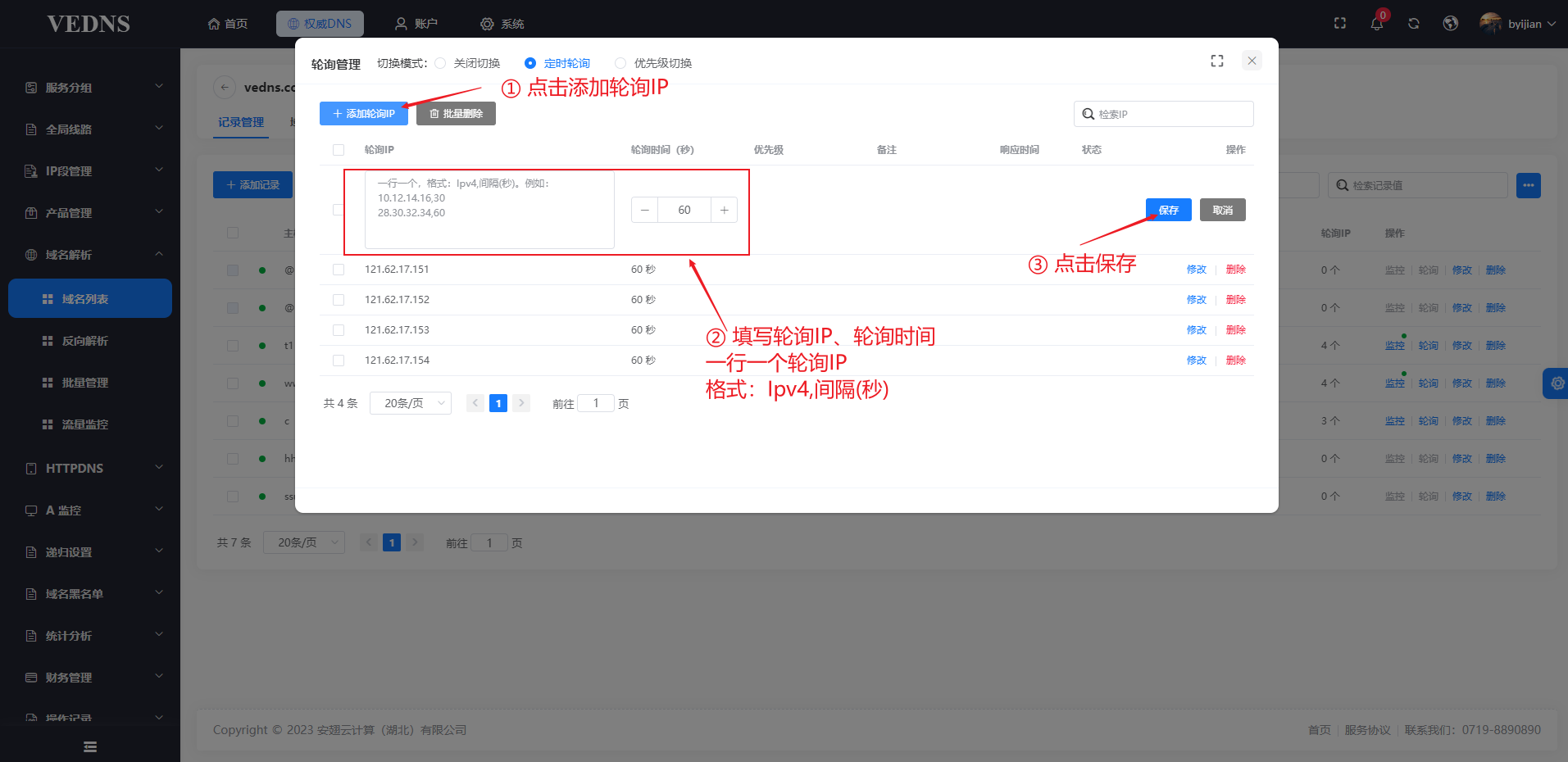Click the collapse sidebar icon at bottom
Viewport: 1568px width, 762px height.
point(90,746)
